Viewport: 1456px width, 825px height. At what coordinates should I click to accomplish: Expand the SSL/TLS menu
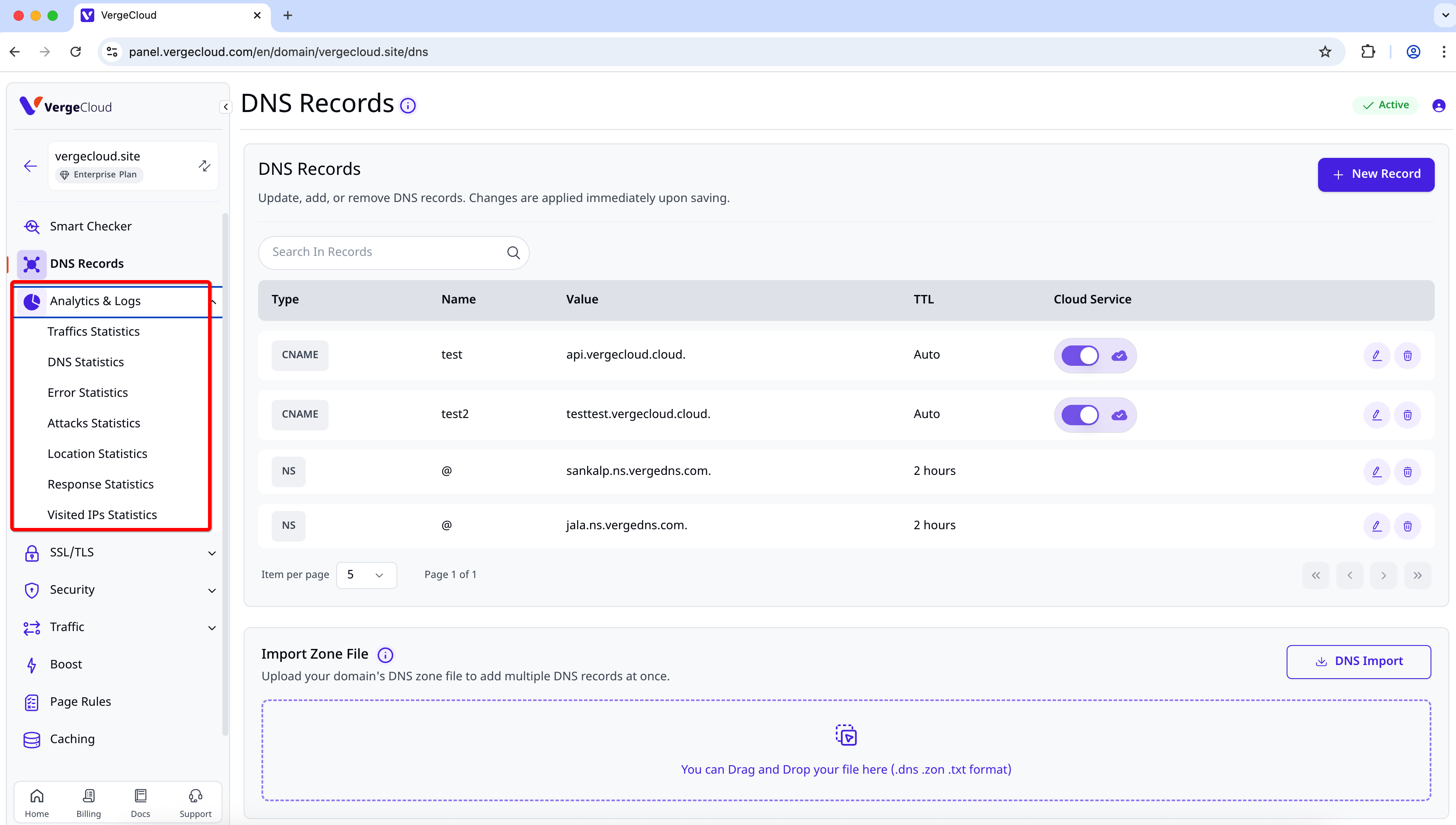pos(118,553)
